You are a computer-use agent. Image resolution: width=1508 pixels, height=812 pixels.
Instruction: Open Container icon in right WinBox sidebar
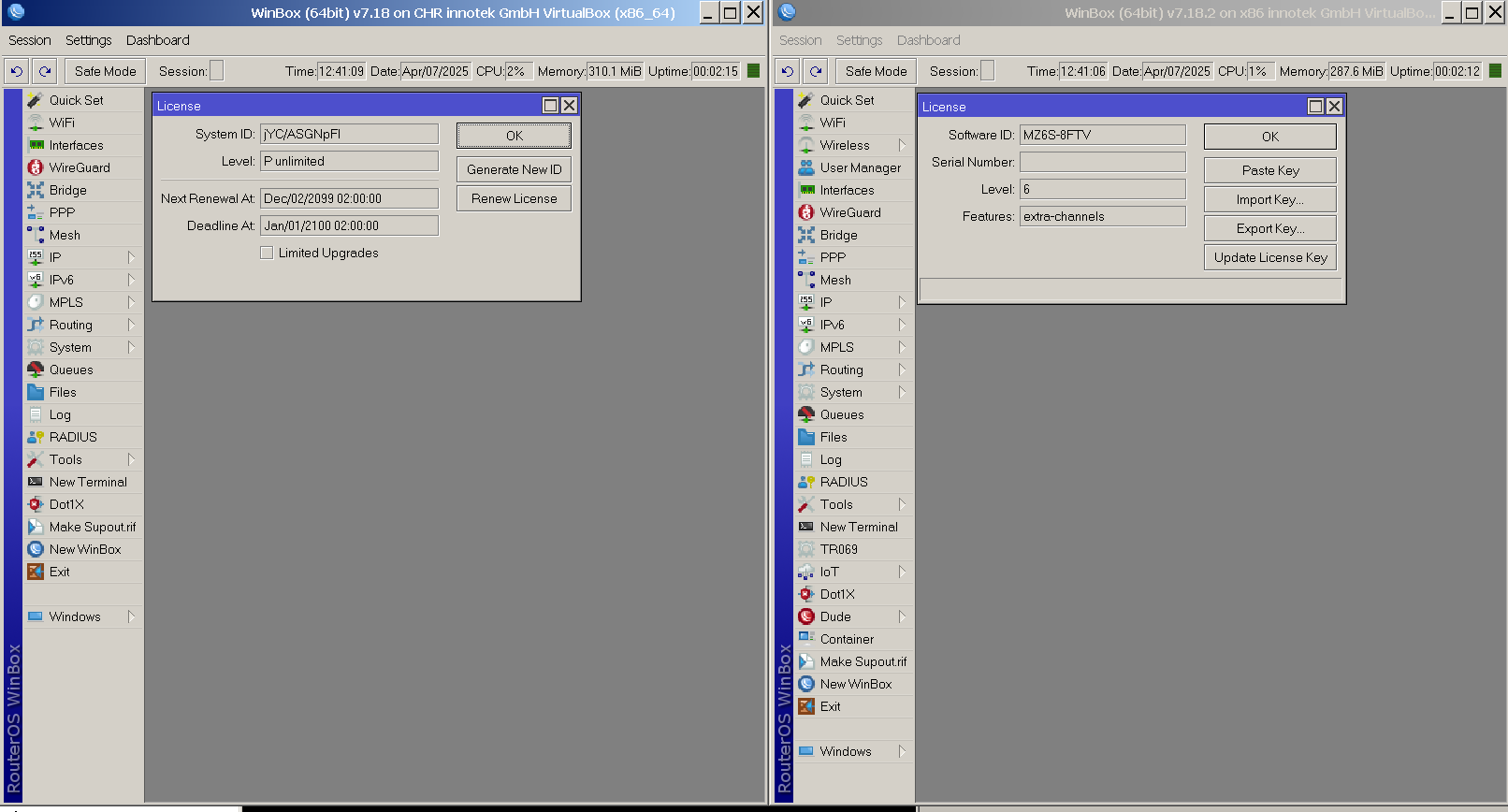click(806, 639)
